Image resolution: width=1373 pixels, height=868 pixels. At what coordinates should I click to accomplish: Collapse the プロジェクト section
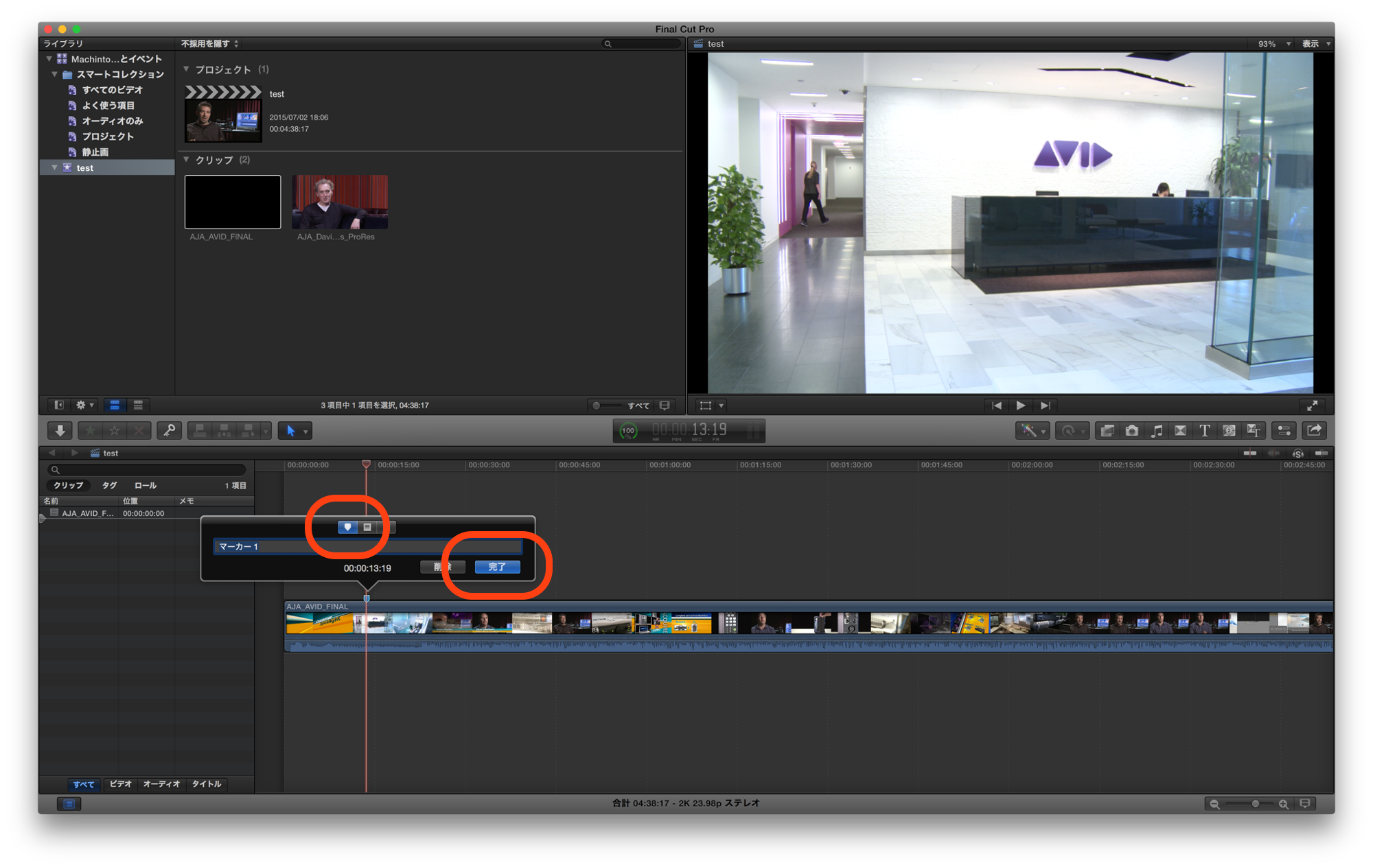click(186, 69)
